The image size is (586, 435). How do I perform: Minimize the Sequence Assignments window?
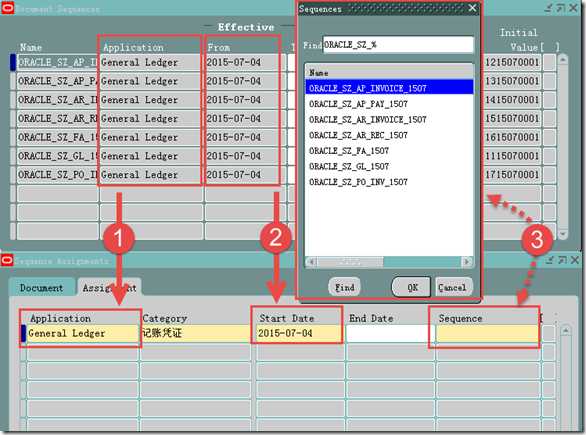[x=549, y=260]
